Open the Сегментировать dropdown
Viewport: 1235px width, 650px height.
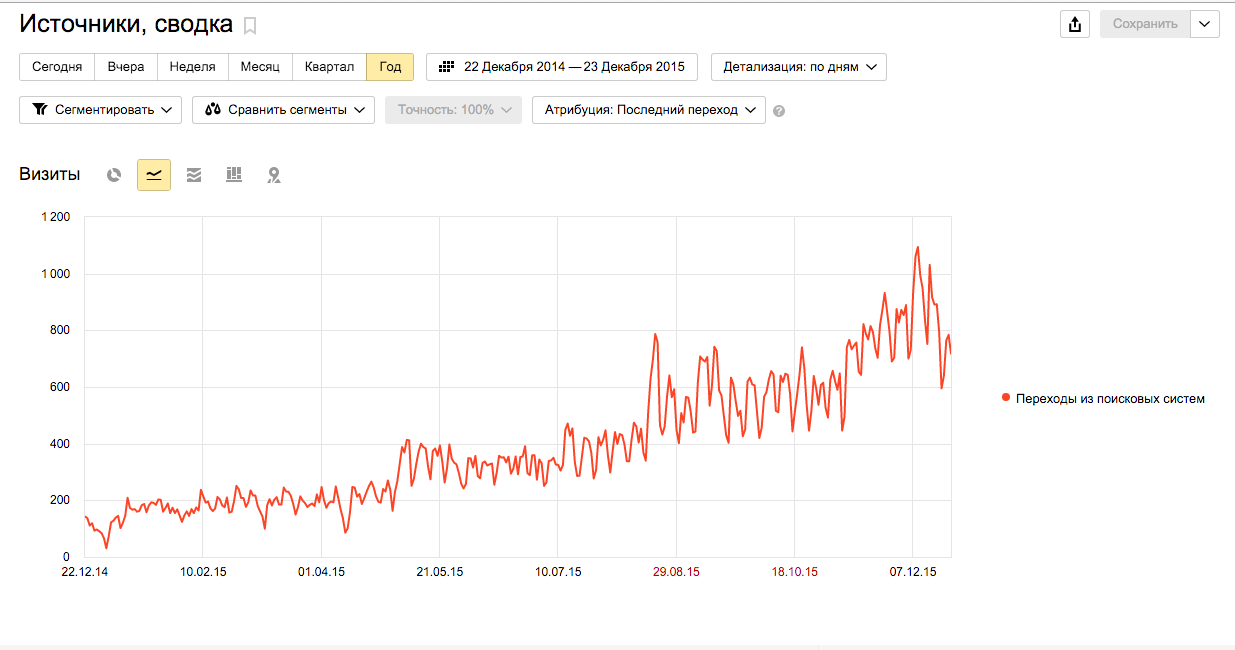[x=101, y=110]
